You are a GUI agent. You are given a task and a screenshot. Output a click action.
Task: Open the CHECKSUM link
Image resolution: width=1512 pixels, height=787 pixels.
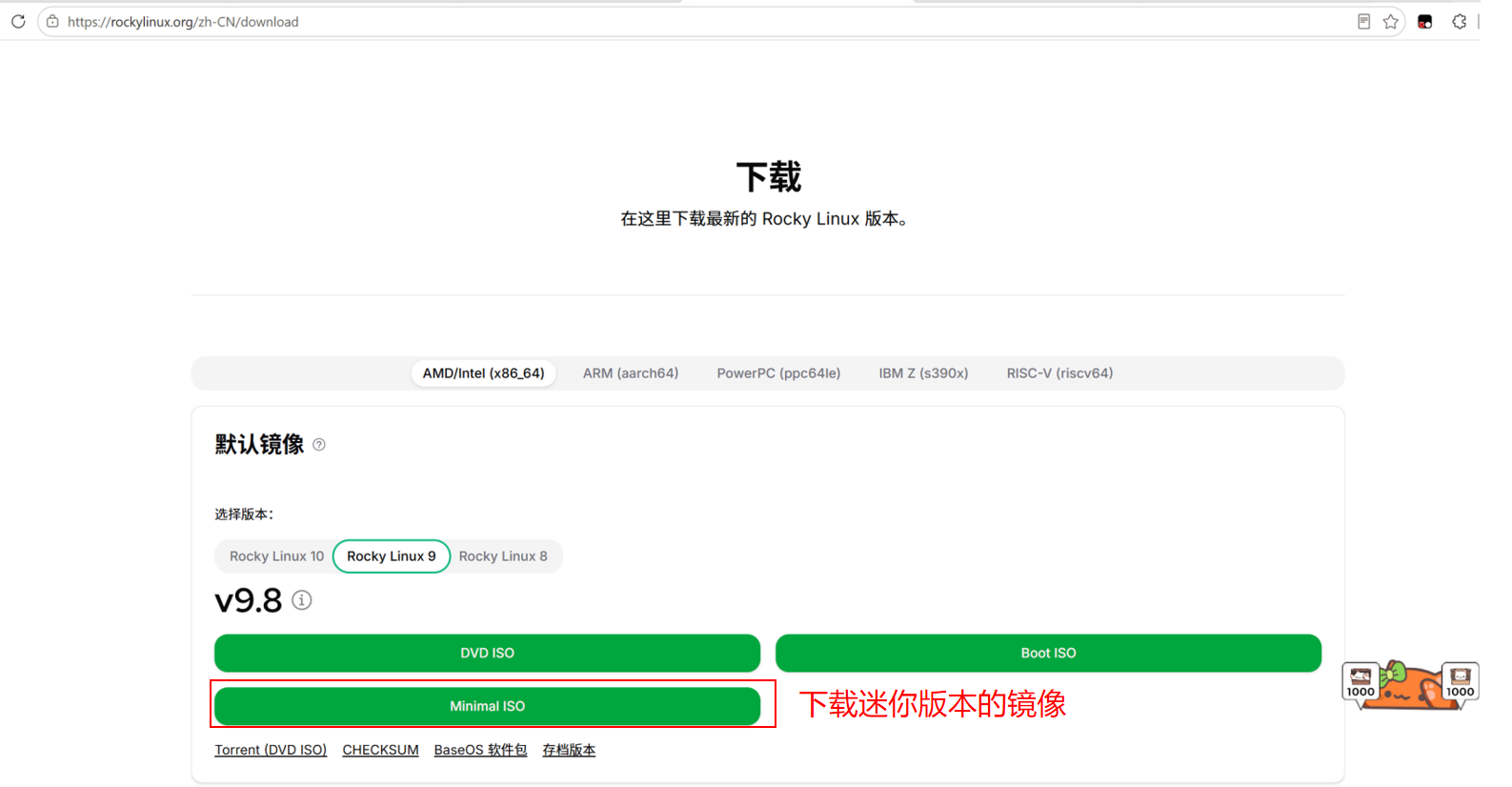tap(380, 750)
